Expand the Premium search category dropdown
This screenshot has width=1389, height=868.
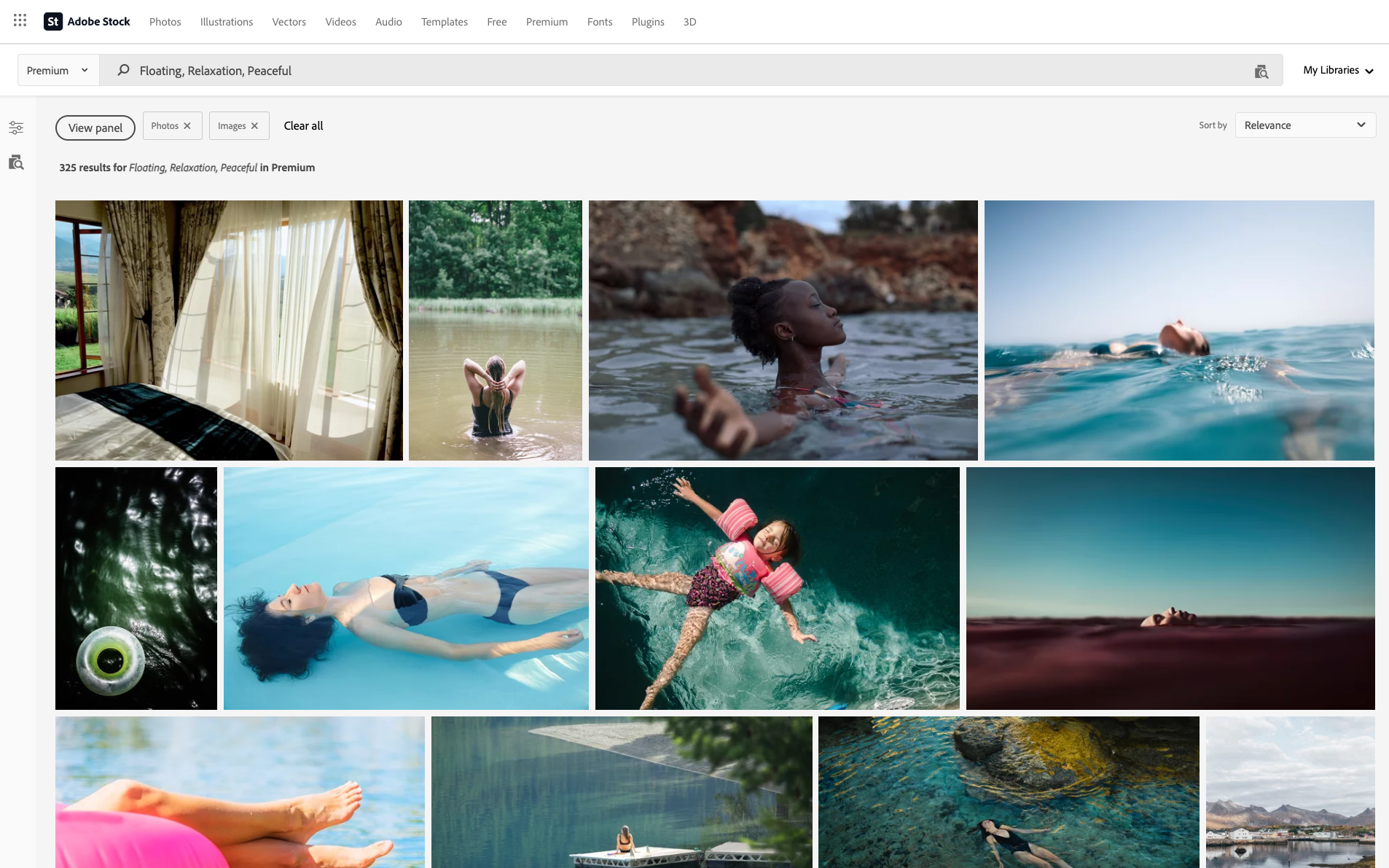58,71
